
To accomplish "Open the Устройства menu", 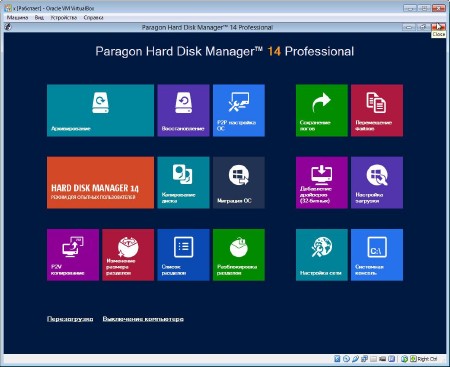I will click(64, 18).
